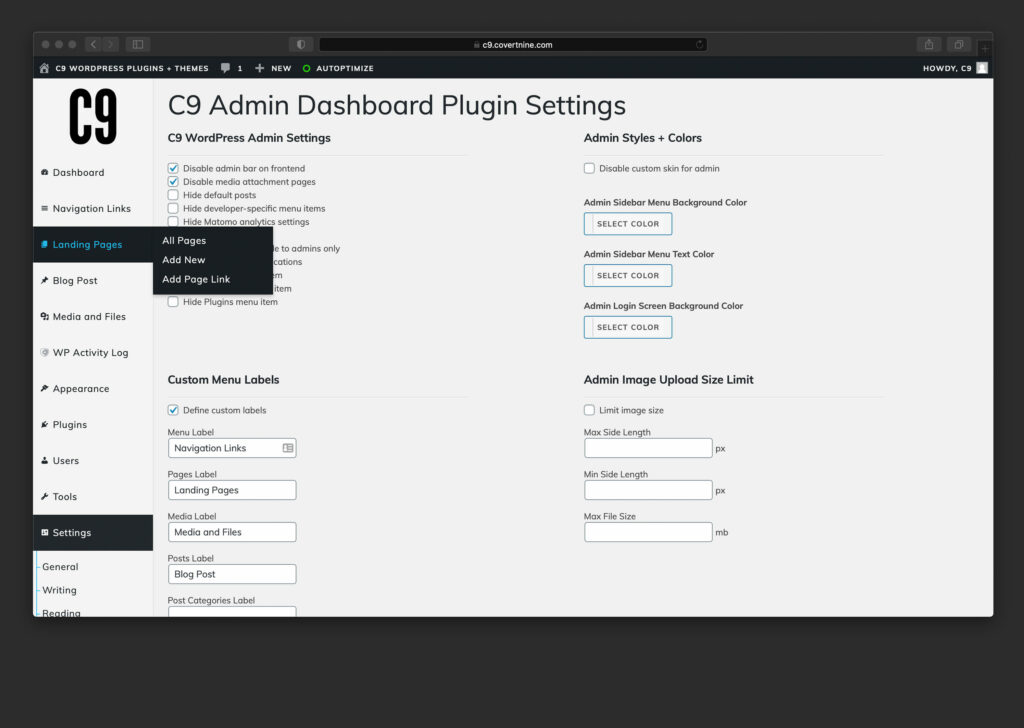Click the user avatar beside Howdy, C9
This screenshot has width=1024, height=728.
pyautogui.click(x=982, y=68)
